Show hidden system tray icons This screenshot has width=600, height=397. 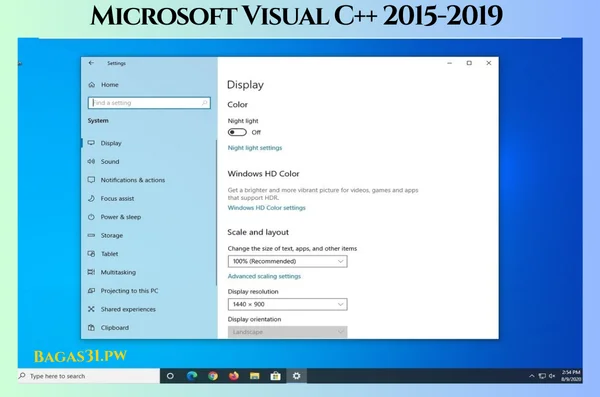coord(532,376)
